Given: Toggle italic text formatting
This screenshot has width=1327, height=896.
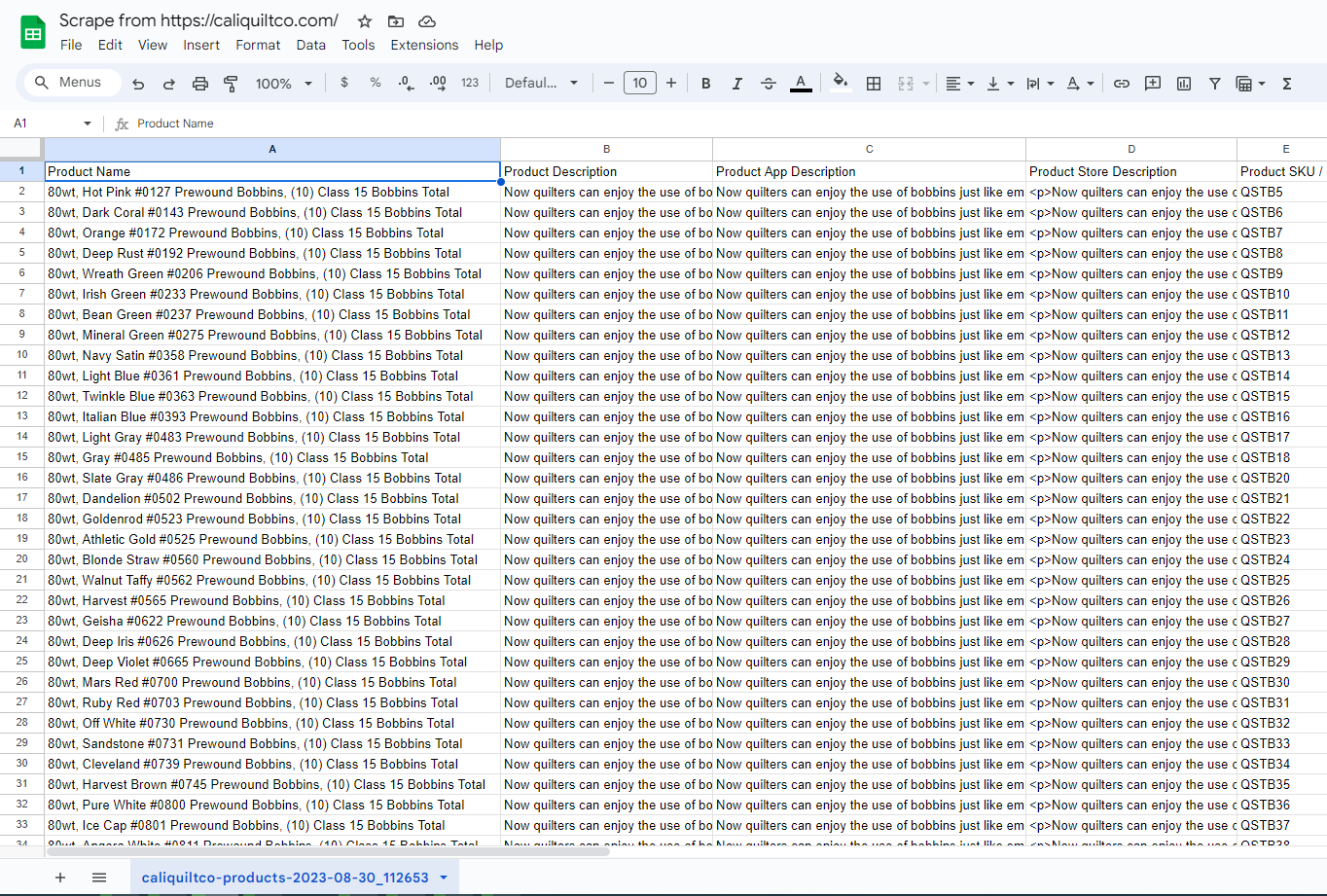Looking at the screenshot, I should tap(736, 84).
